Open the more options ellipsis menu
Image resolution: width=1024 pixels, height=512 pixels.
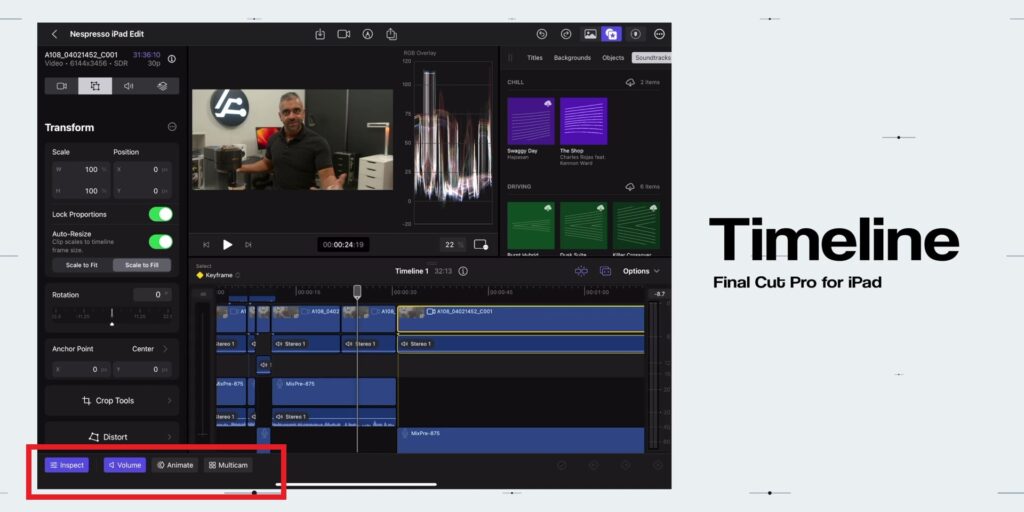pyautogui.click(x=659, y=34)
